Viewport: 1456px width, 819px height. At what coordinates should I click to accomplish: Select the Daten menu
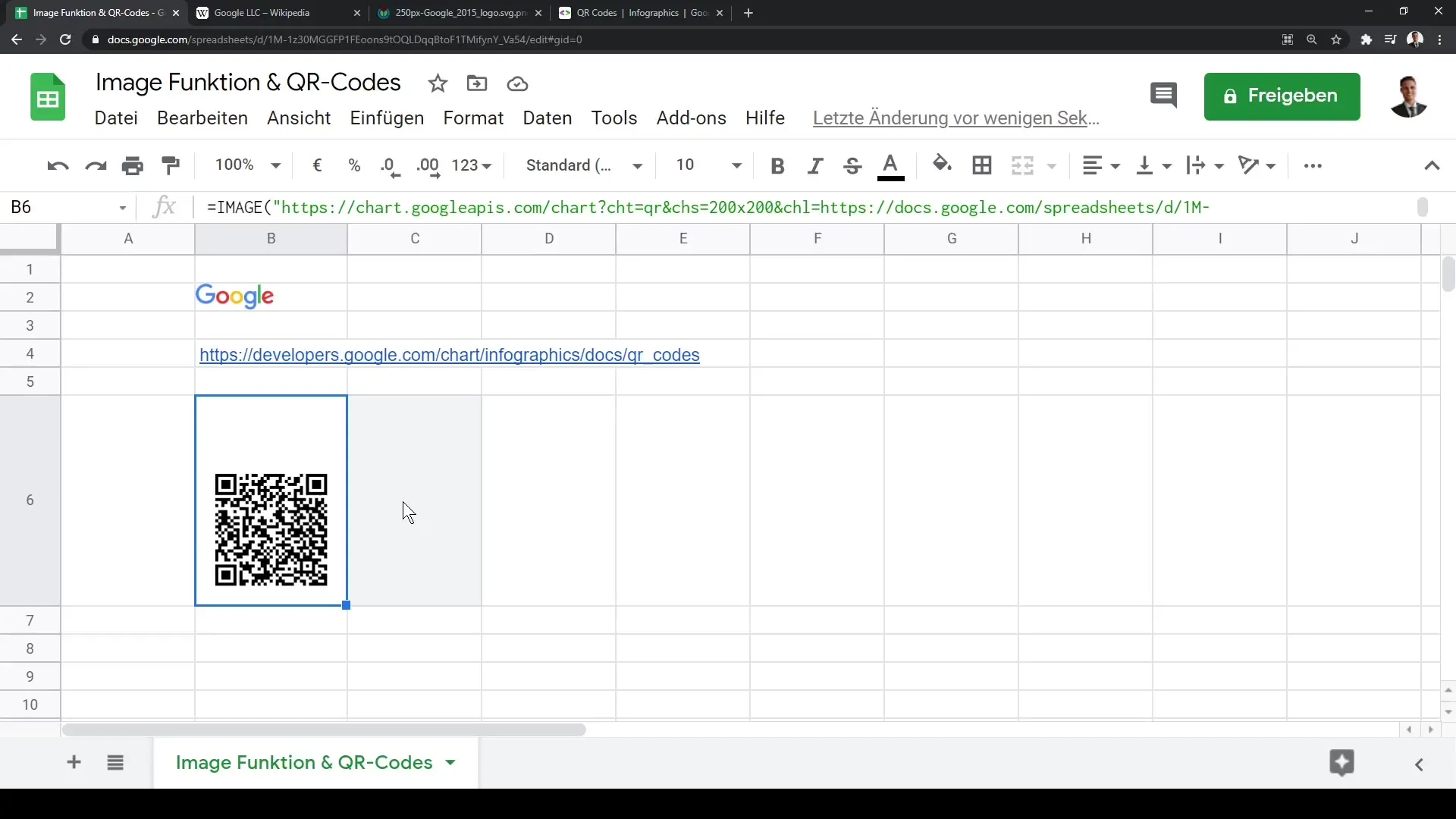[x=547, y=117]
